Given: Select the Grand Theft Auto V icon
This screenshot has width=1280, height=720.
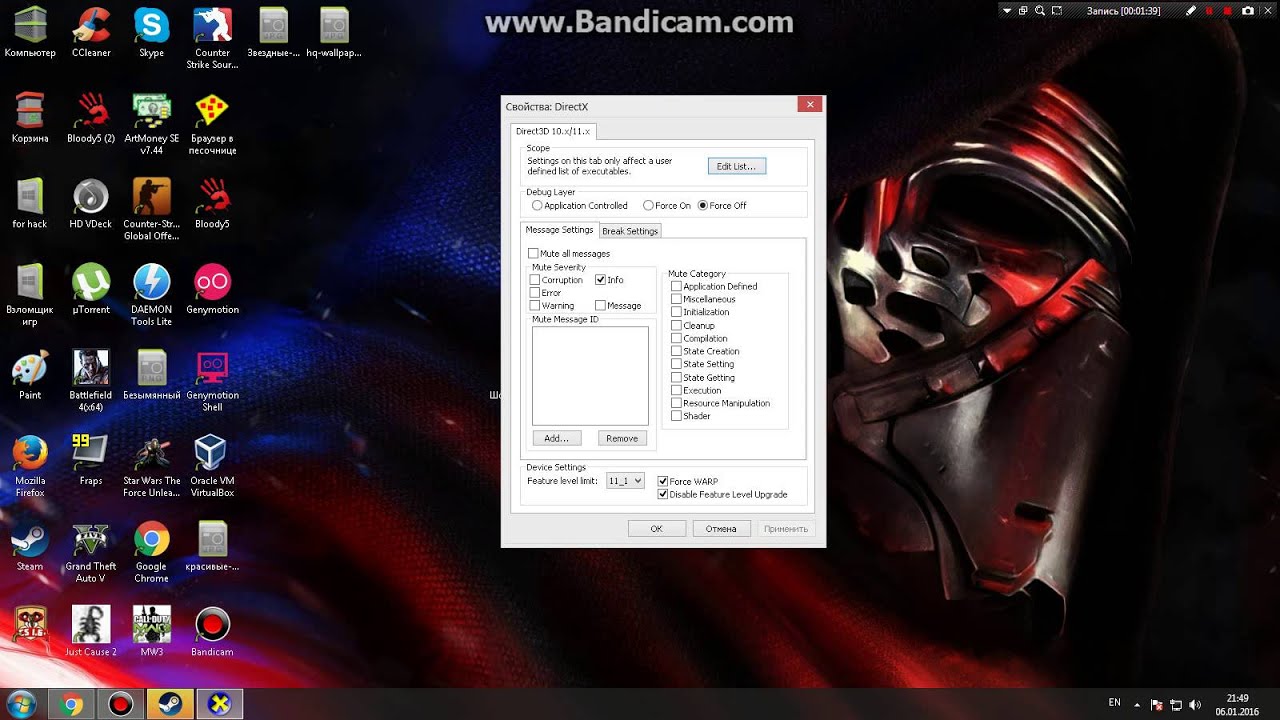Looking at the screenshot, I should (91, 553).
